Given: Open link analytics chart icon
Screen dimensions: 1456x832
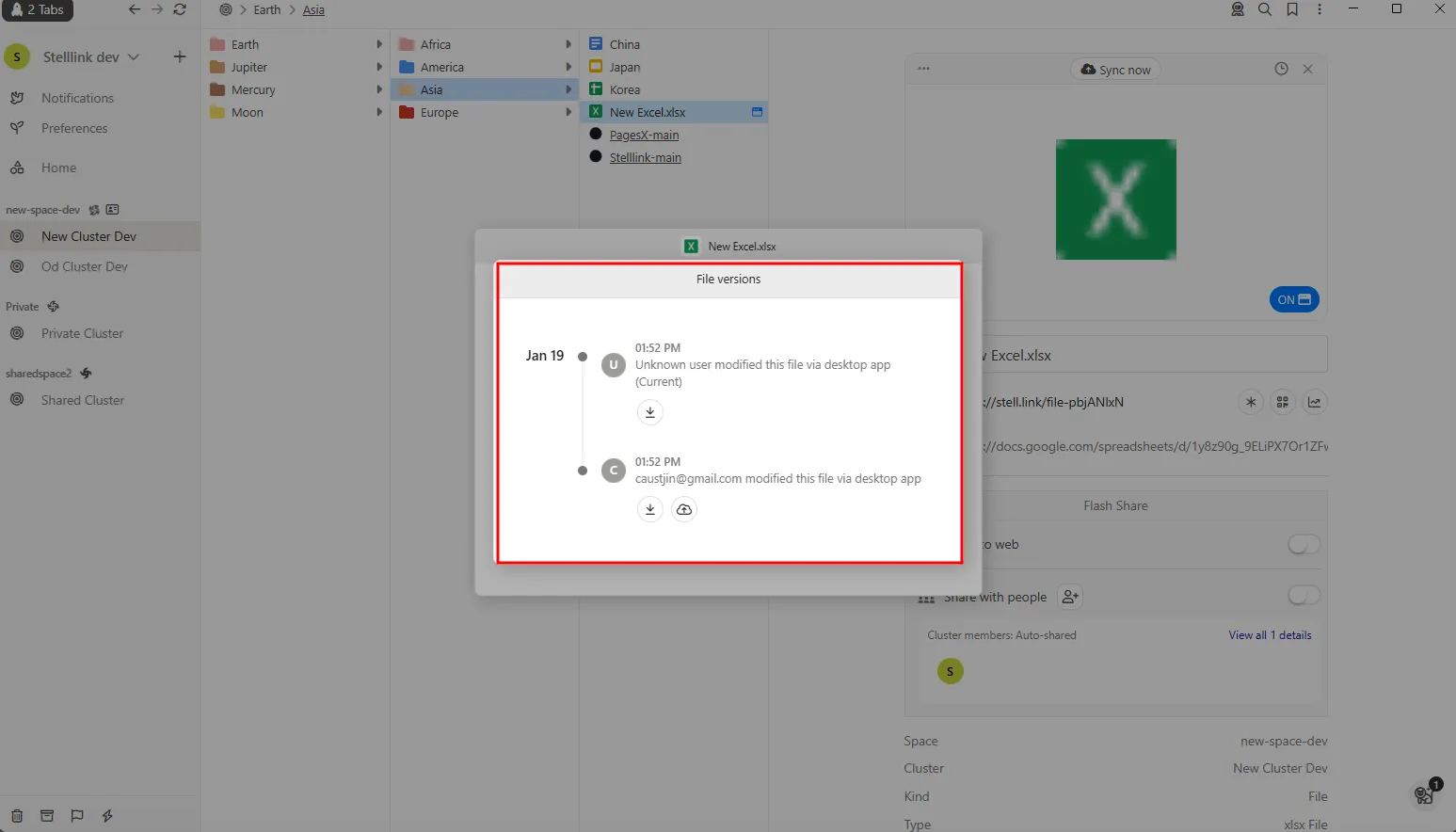Looking at the screenshot, I should [1314, 402].
